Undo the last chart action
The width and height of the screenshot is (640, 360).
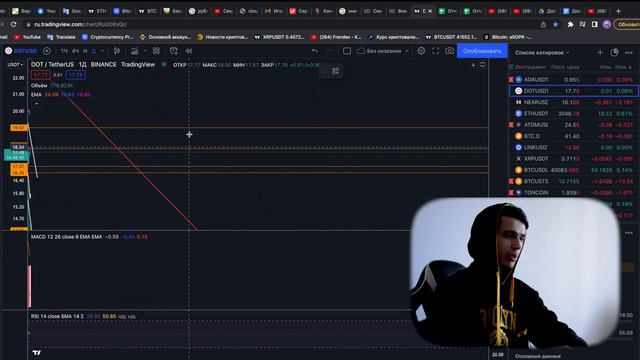coord(315,51)
